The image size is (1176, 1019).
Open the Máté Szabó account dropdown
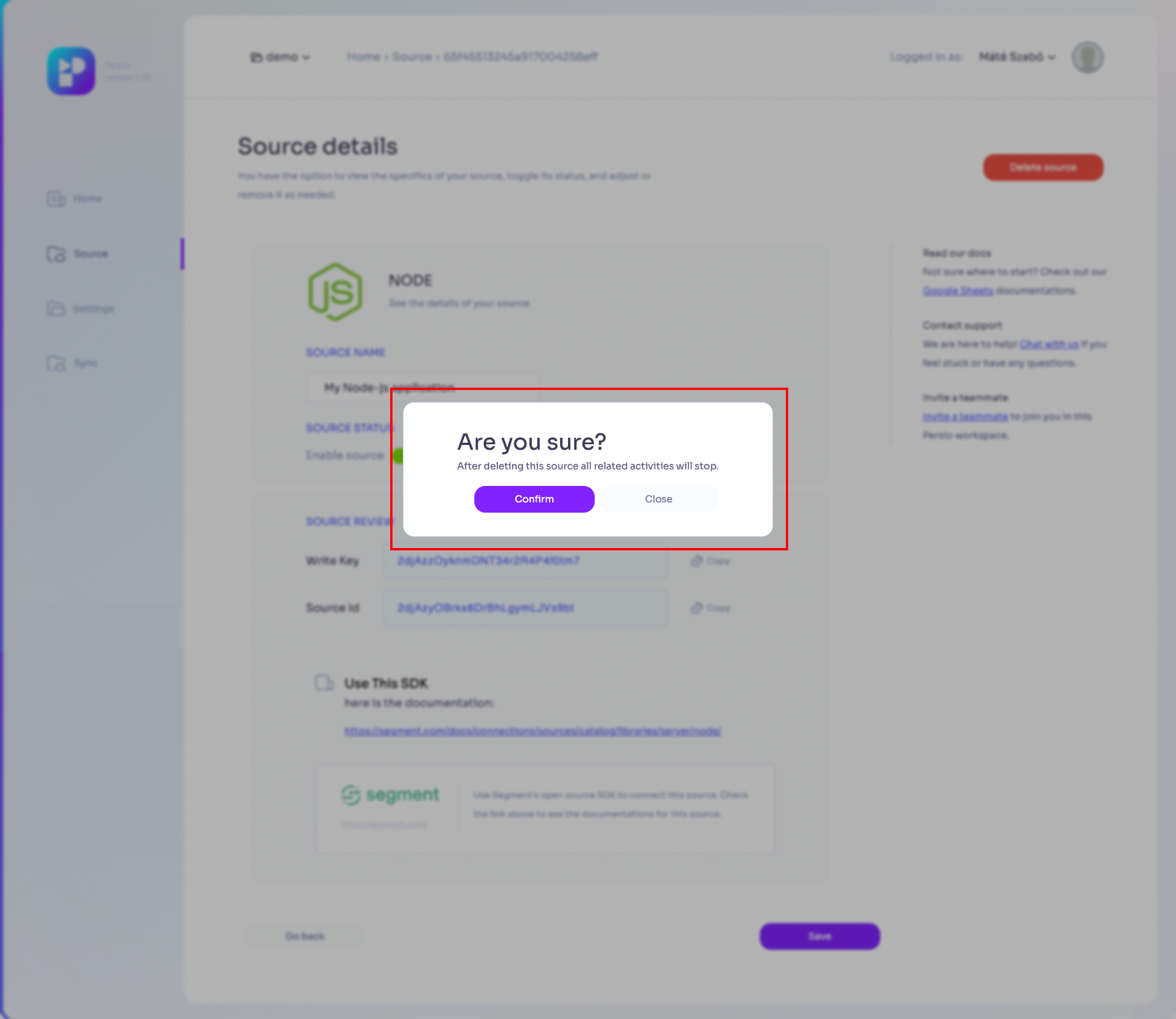click(x=1017, y=57)
